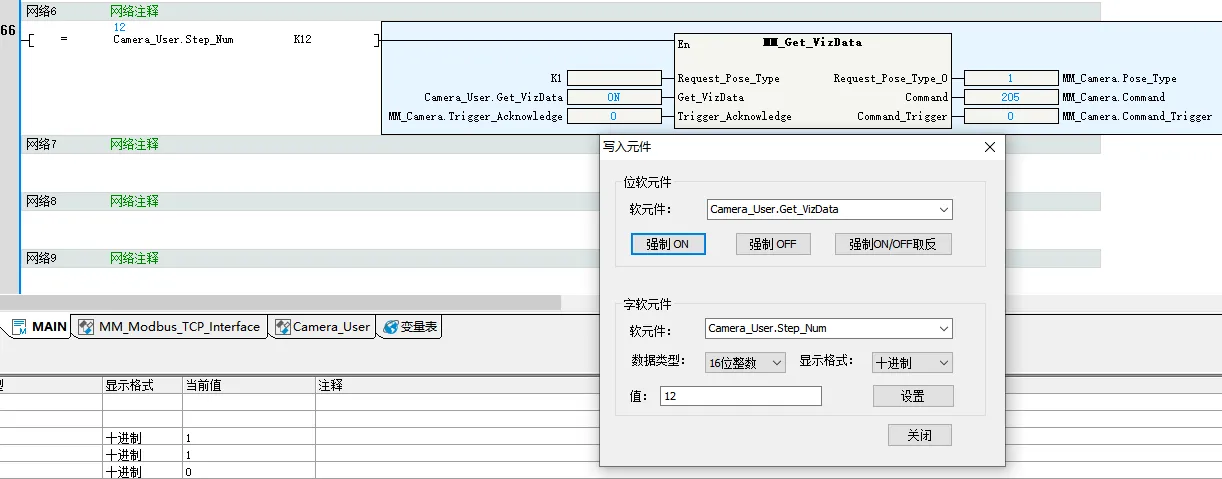Click the Request_Pose_Type_O output value 1

click(x=1010, y=78)
